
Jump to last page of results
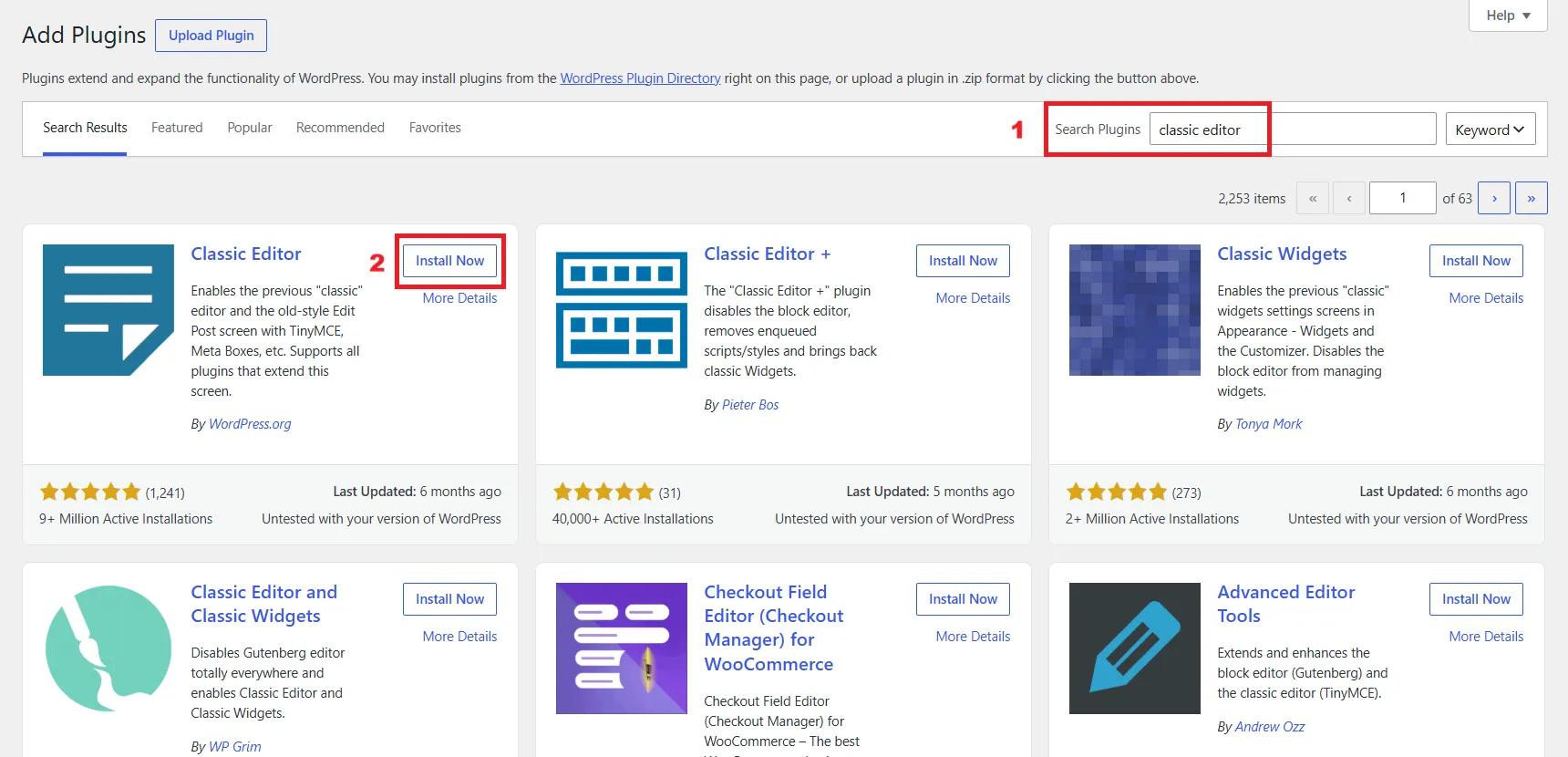pyautogui.click(x=1532, y=198)
